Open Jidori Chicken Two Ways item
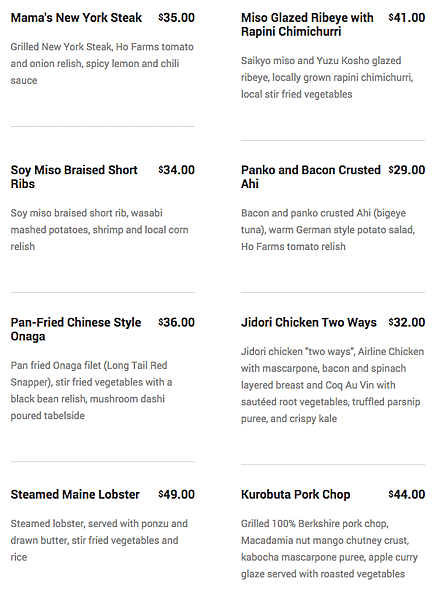 coord(309,322)
